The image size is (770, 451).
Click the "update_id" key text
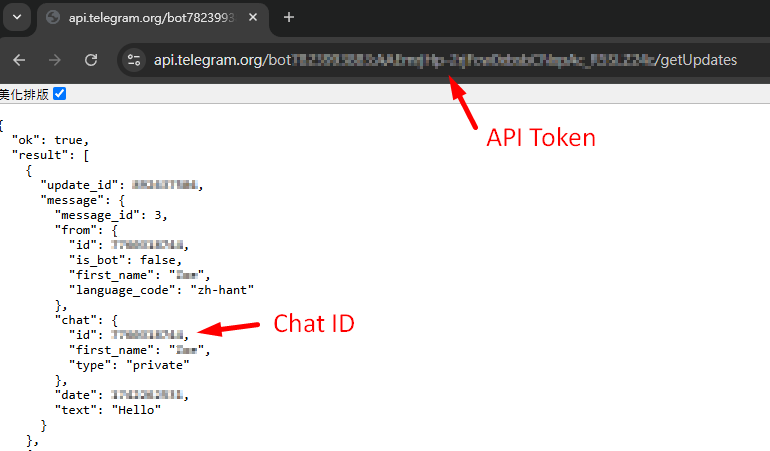[x=80, y=185]
